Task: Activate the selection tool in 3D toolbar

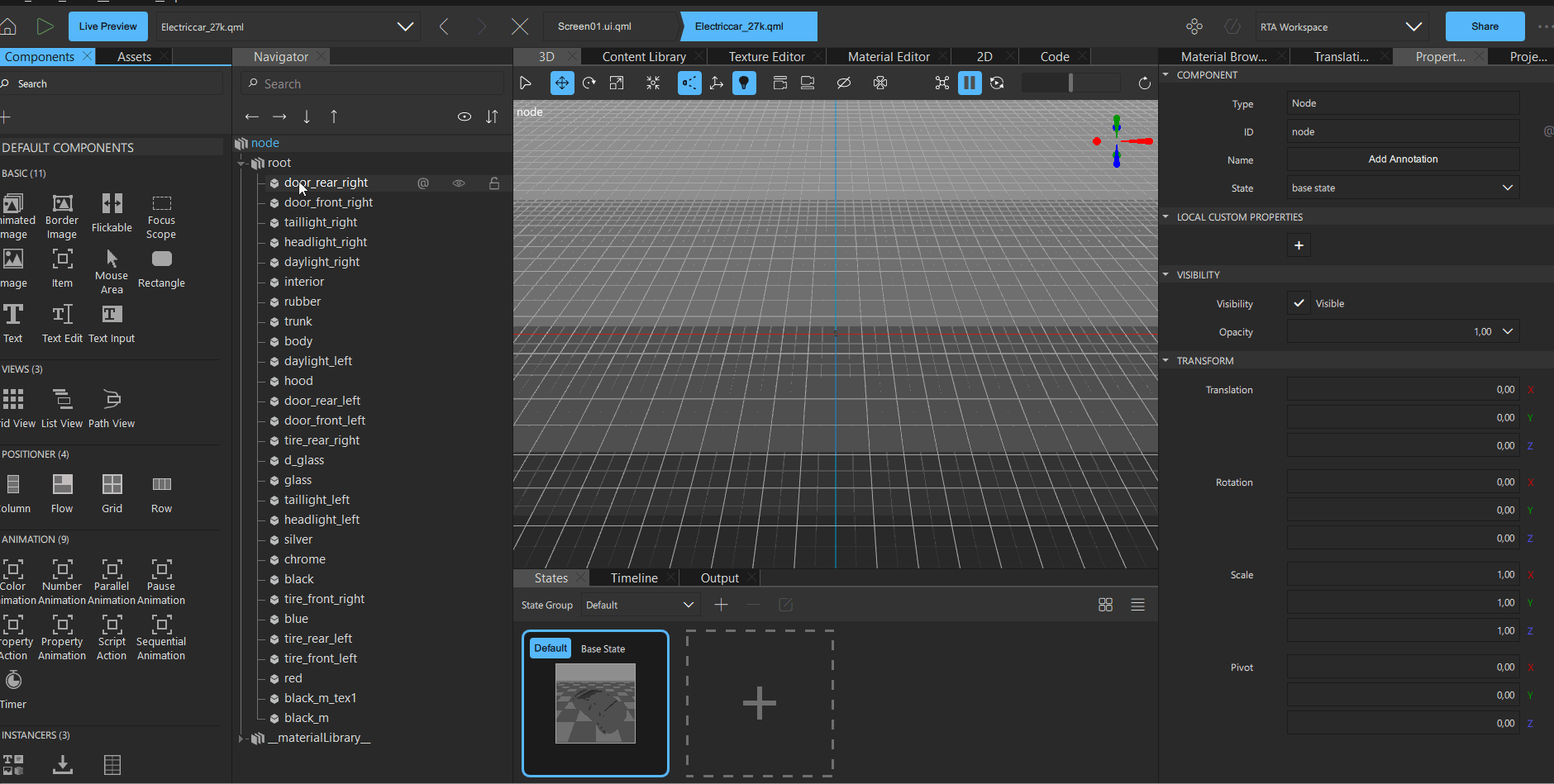Action: point(526,83)
